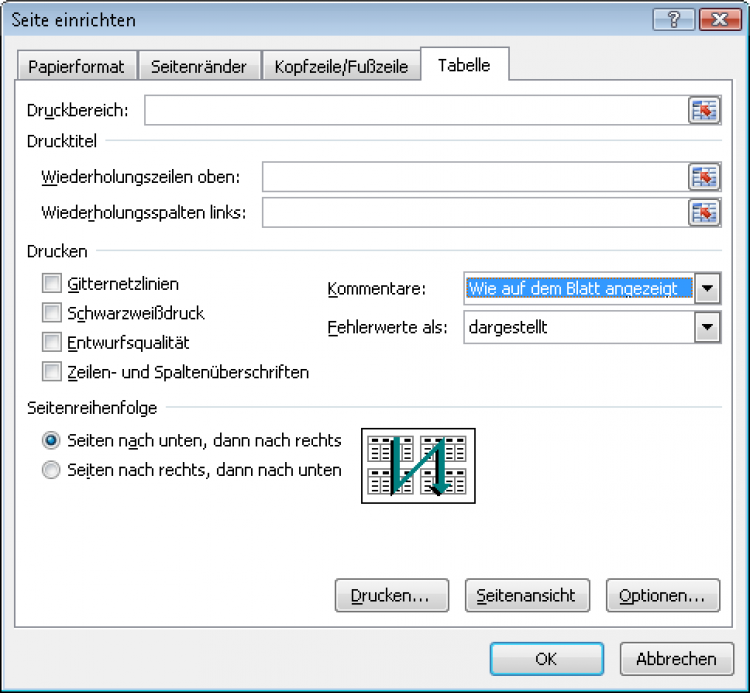This screenshot has height=693, width=750.
Task: Go to the Kopfzeile/Fußzeile tab
Action: pos(341,67)
